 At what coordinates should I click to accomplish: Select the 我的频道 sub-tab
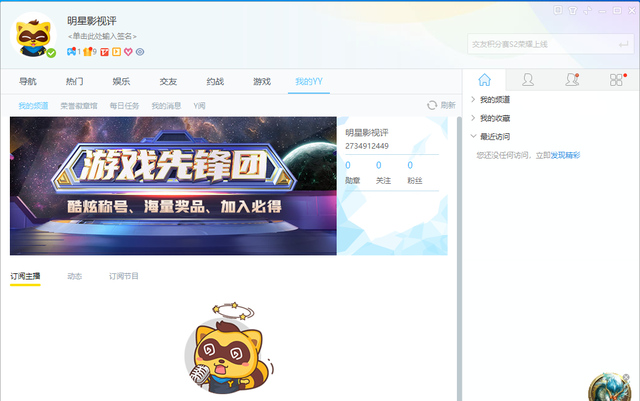click(33, 106)
